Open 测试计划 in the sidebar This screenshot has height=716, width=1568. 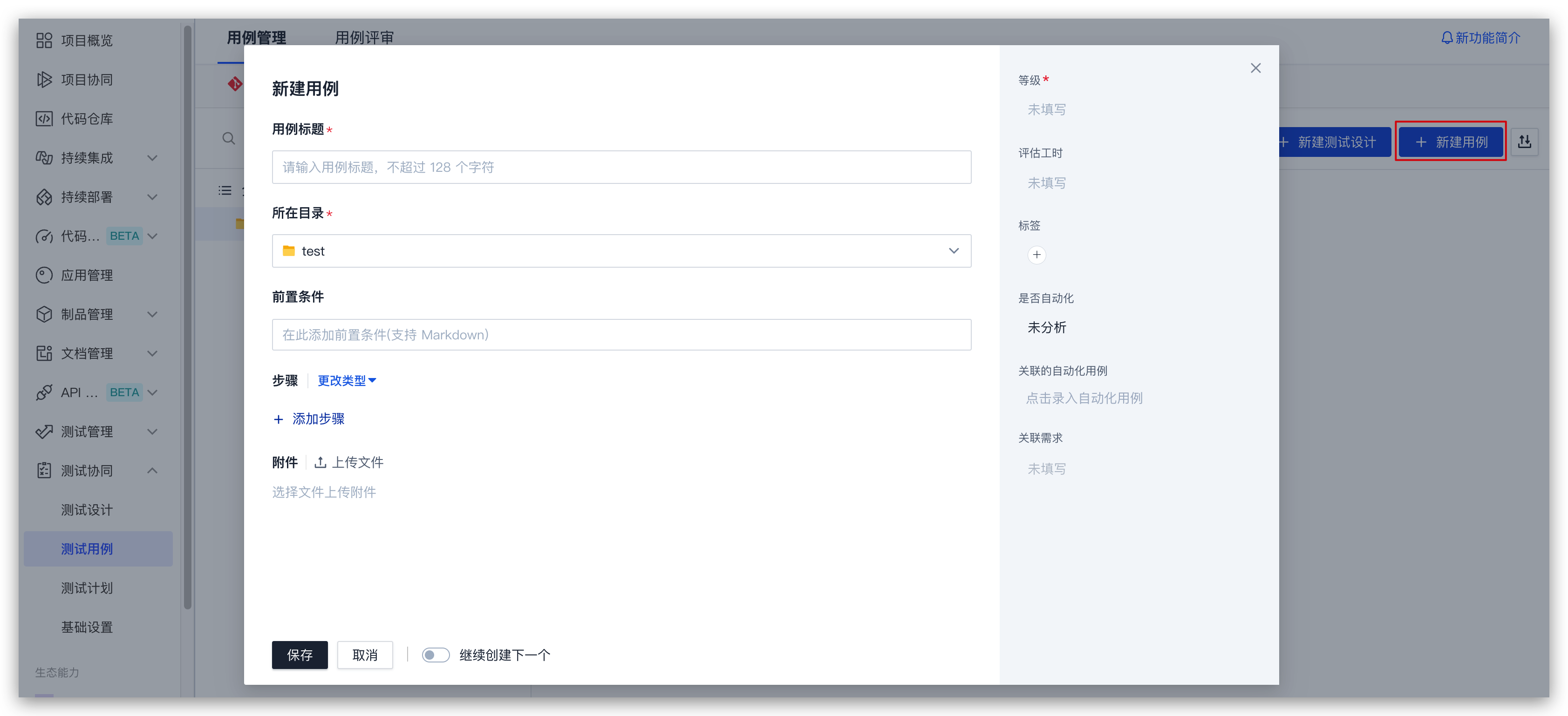pos(87,588)
